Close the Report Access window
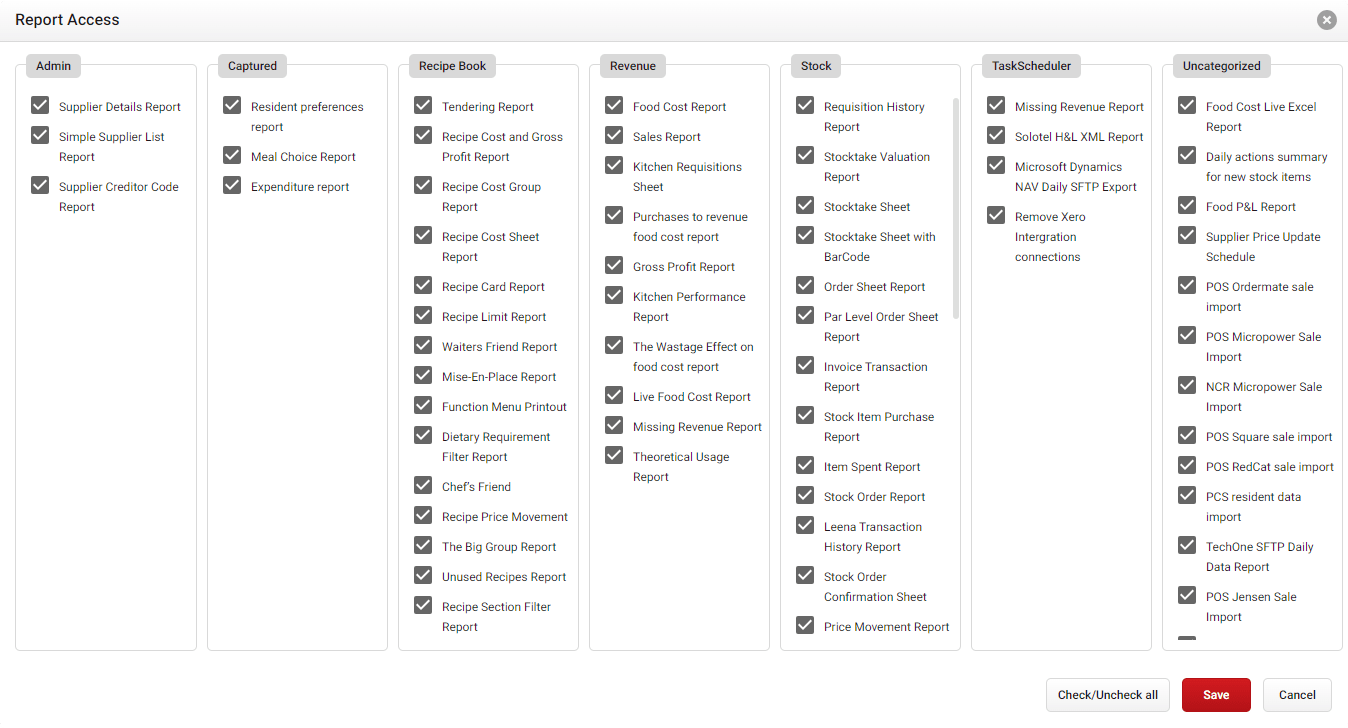Image resolution: width=1348 pixels, height=728 pixels. click(1326, 20)
